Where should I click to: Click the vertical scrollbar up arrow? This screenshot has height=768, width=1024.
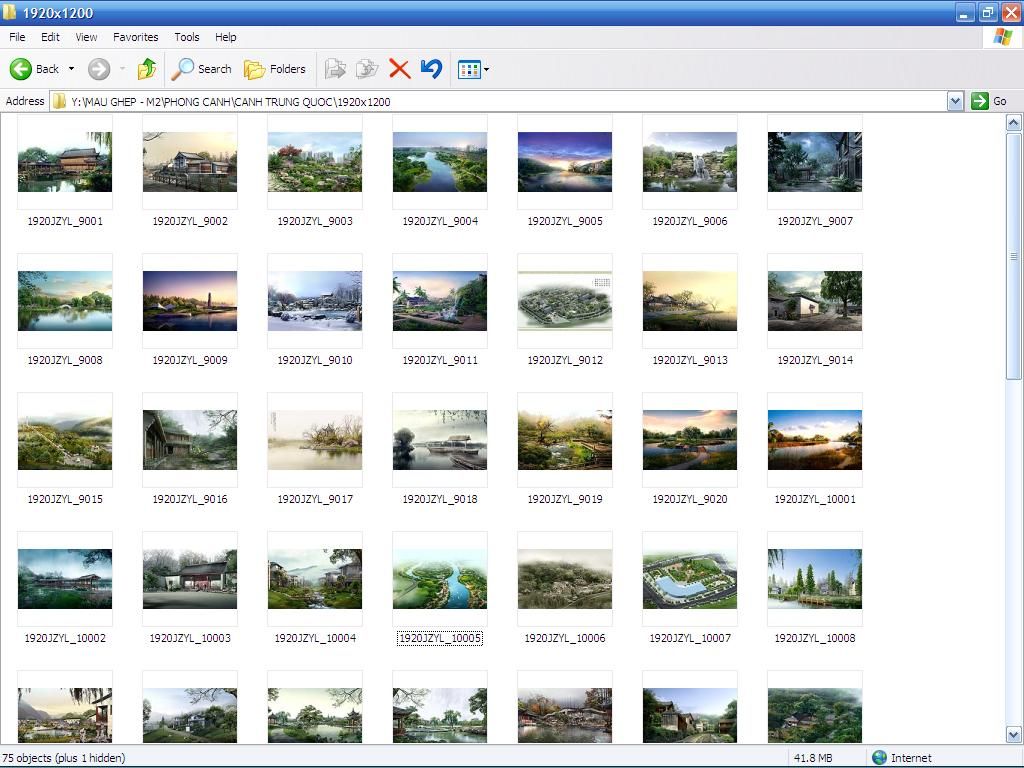pos(1014,123)
